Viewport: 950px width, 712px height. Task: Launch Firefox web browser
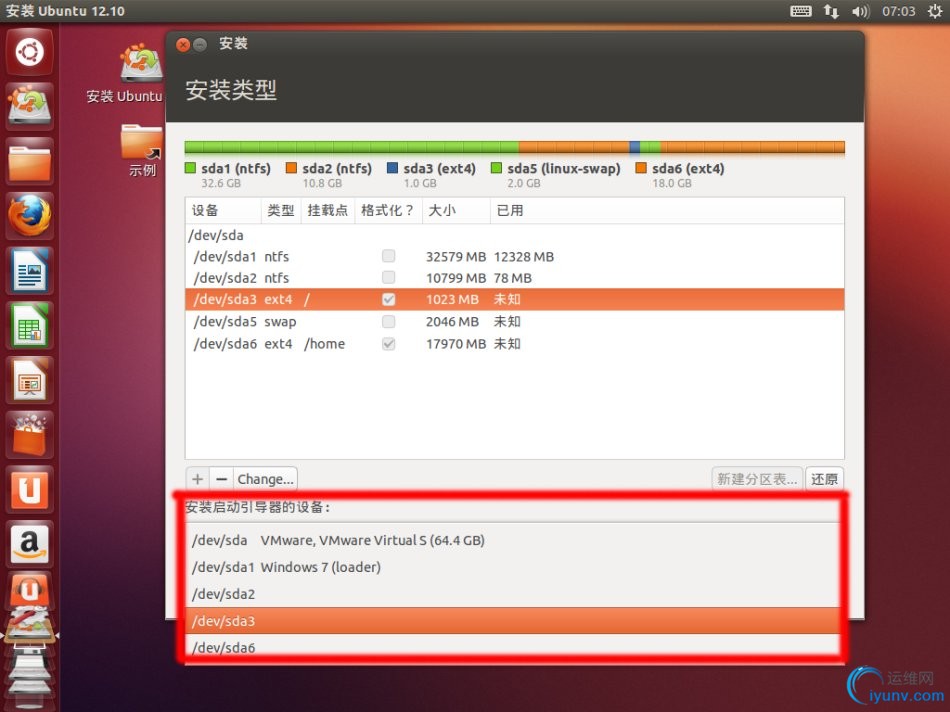click(30, 216)
